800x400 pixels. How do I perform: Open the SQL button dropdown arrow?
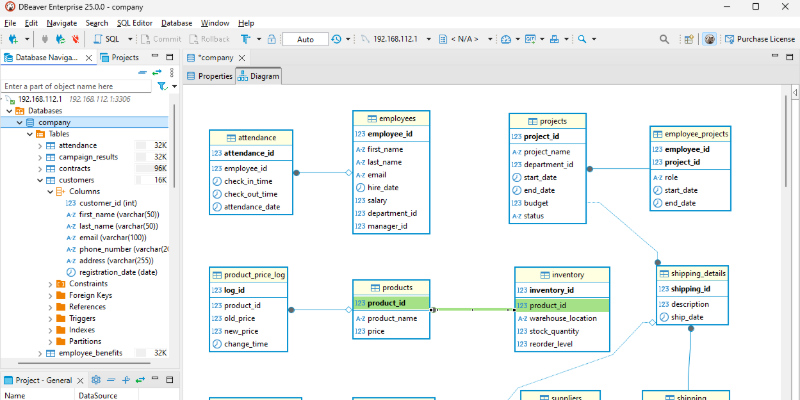pos(130,39)
